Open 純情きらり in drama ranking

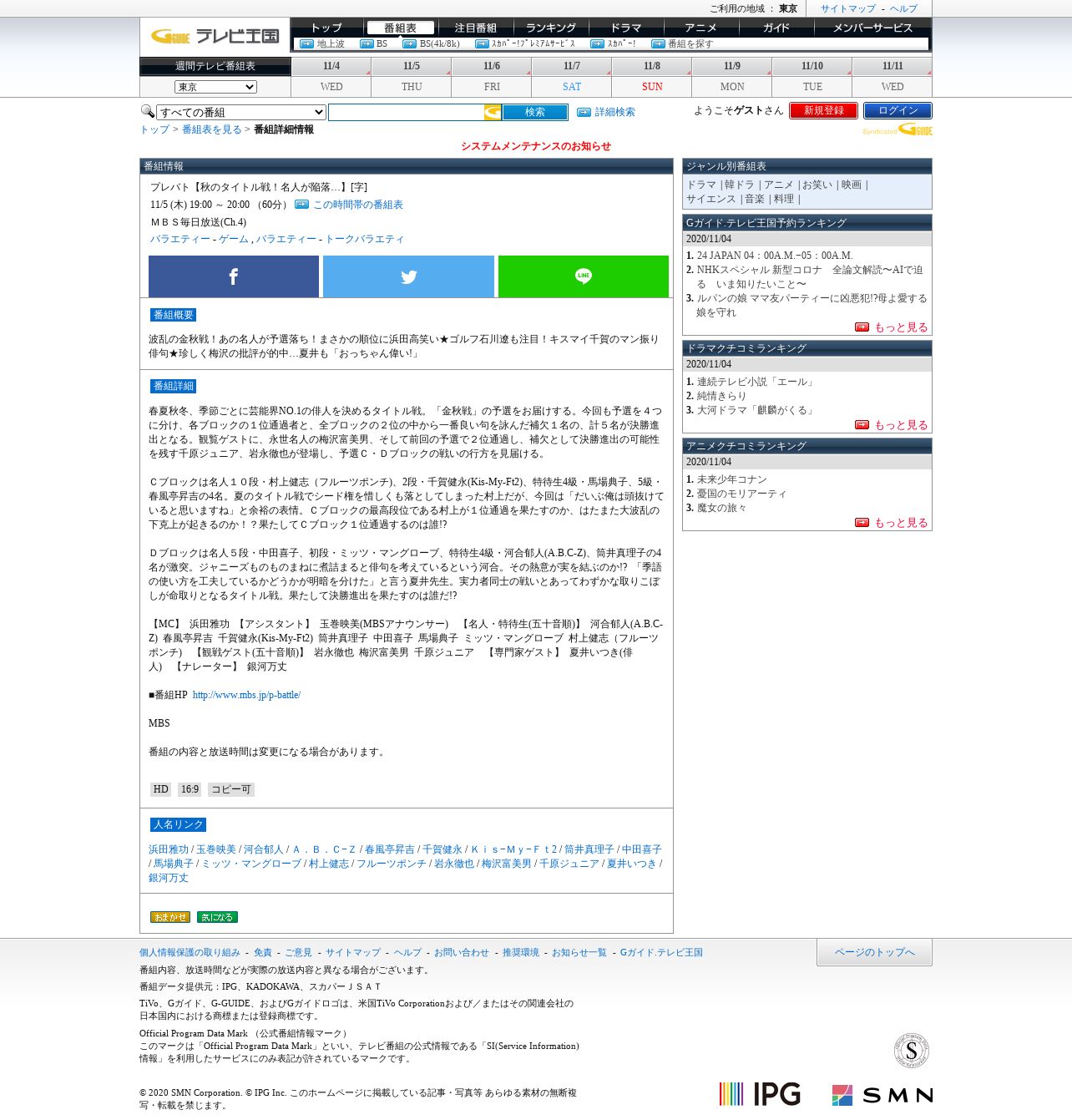click(x=721, y=396)
